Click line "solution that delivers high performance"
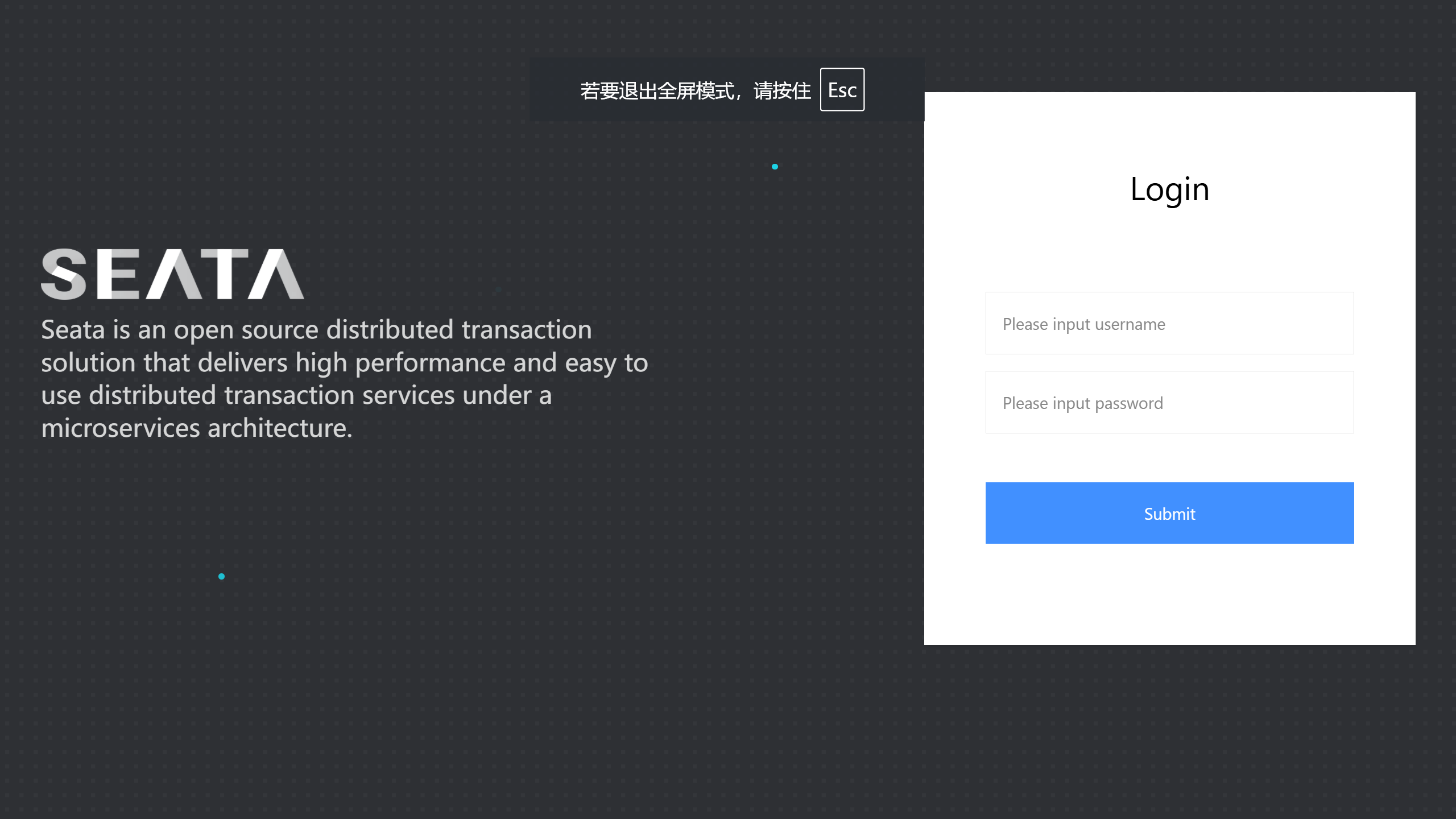Viewport: 1456px width, 819px height. [x=344, y=363]
